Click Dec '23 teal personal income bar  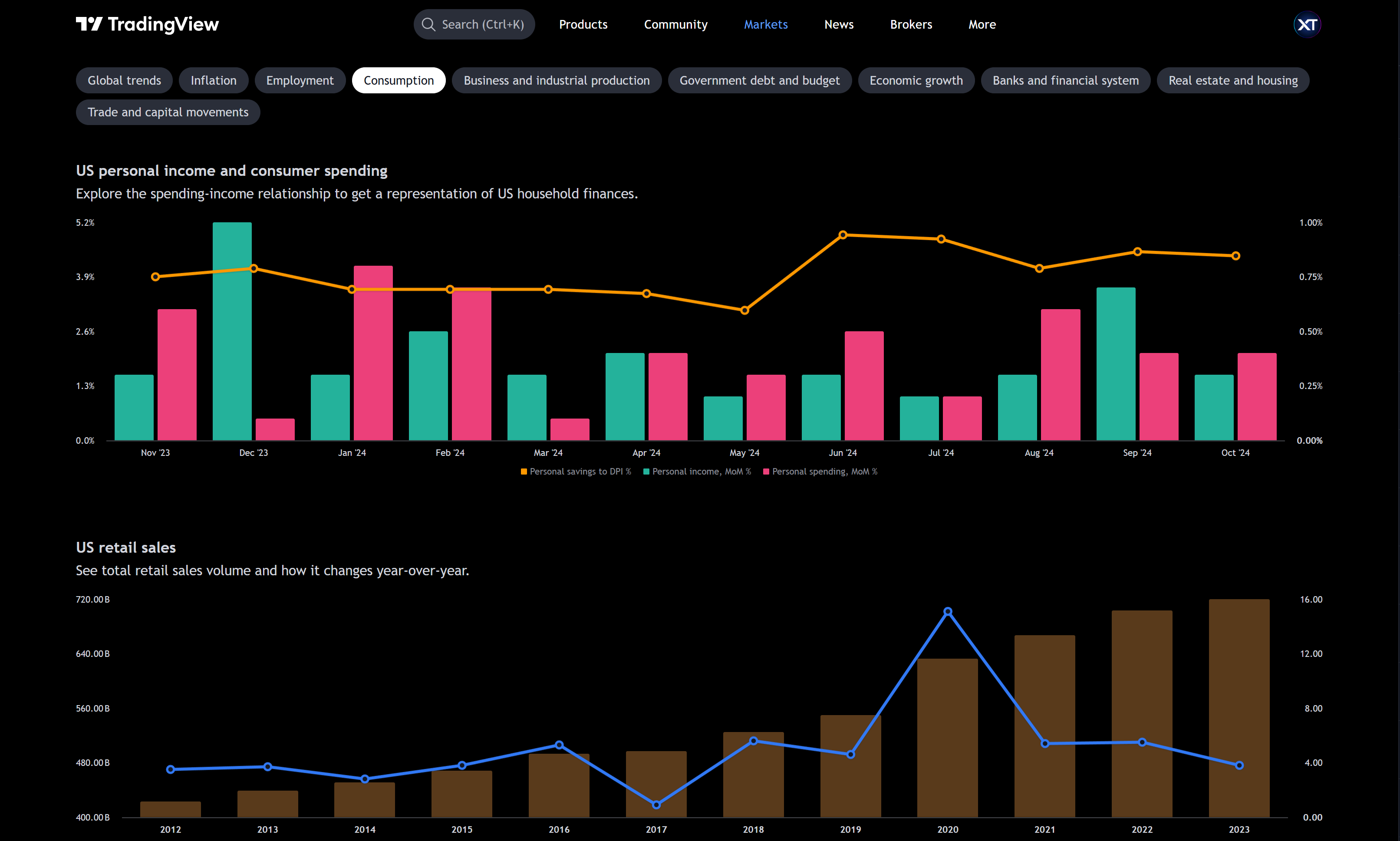232,331
